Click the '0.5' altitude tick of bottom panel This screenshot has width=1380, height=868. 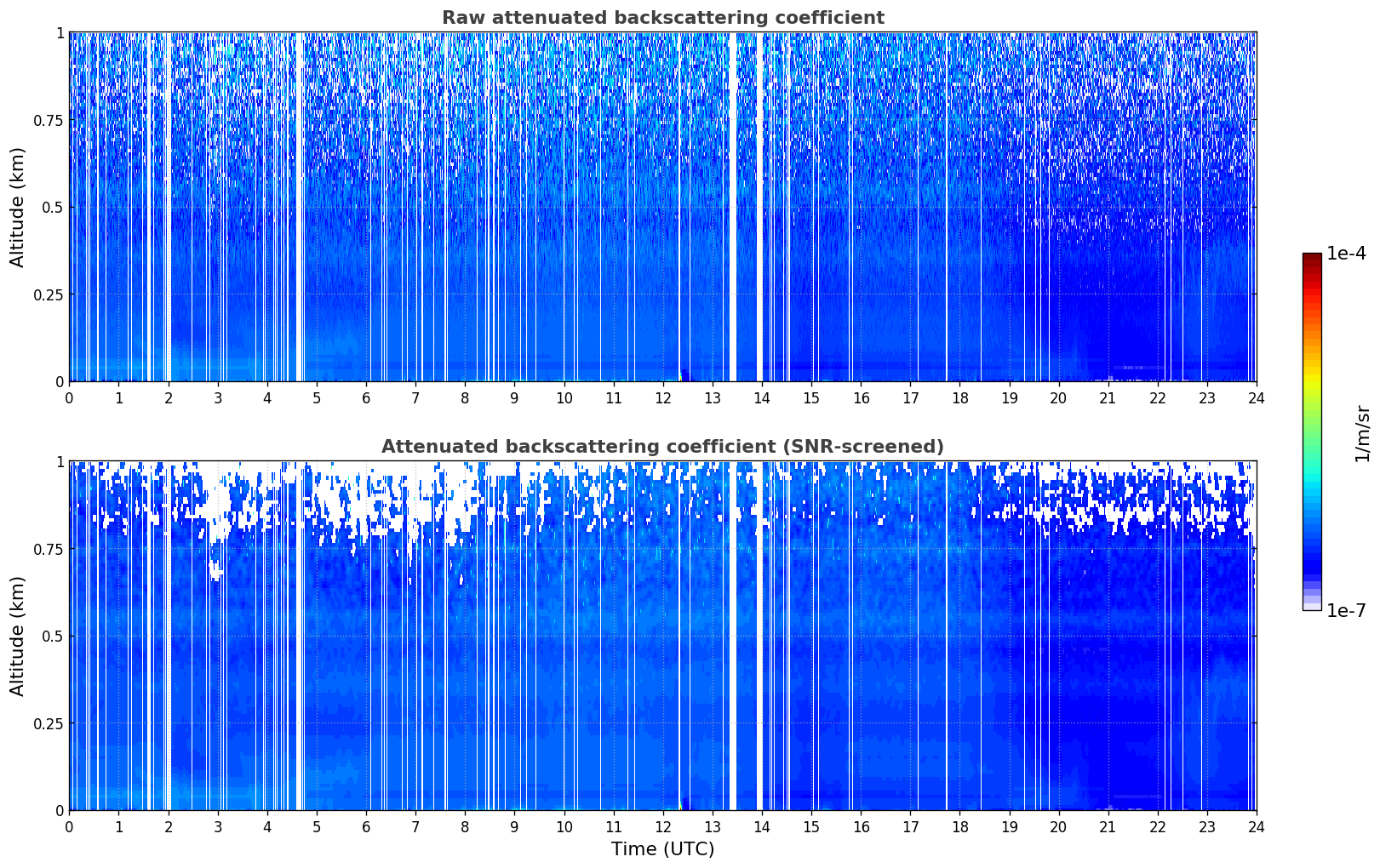pyautogui.click(x=54, y=637)
